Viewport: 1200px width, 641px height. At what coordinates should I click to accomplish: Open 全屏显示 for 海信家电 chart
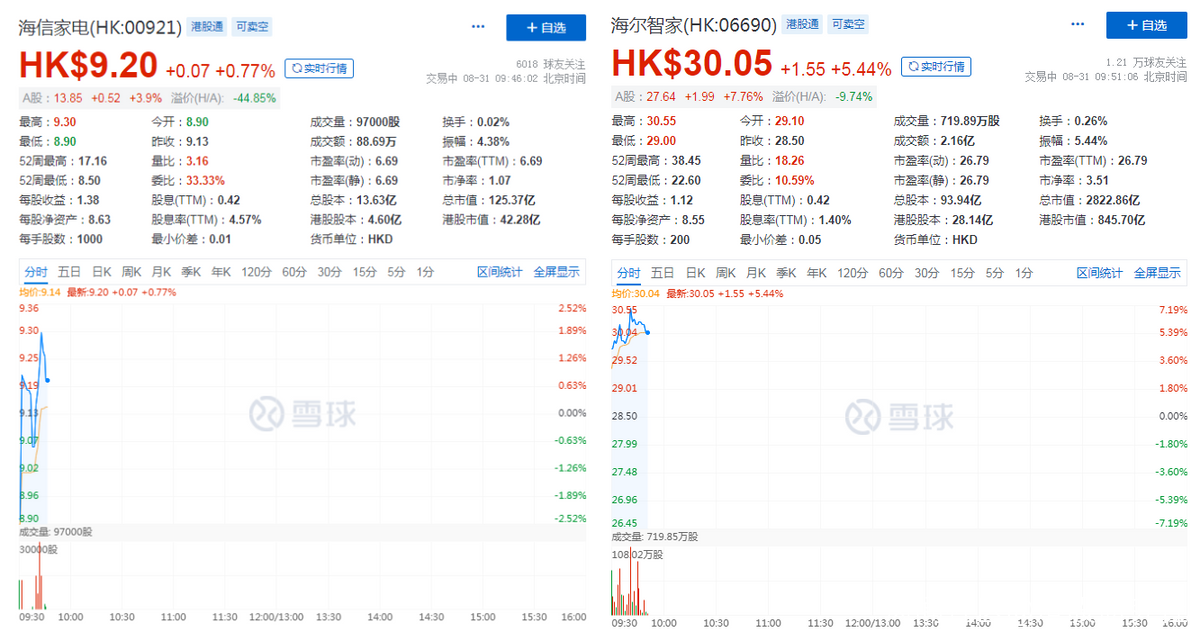point(556,272)
